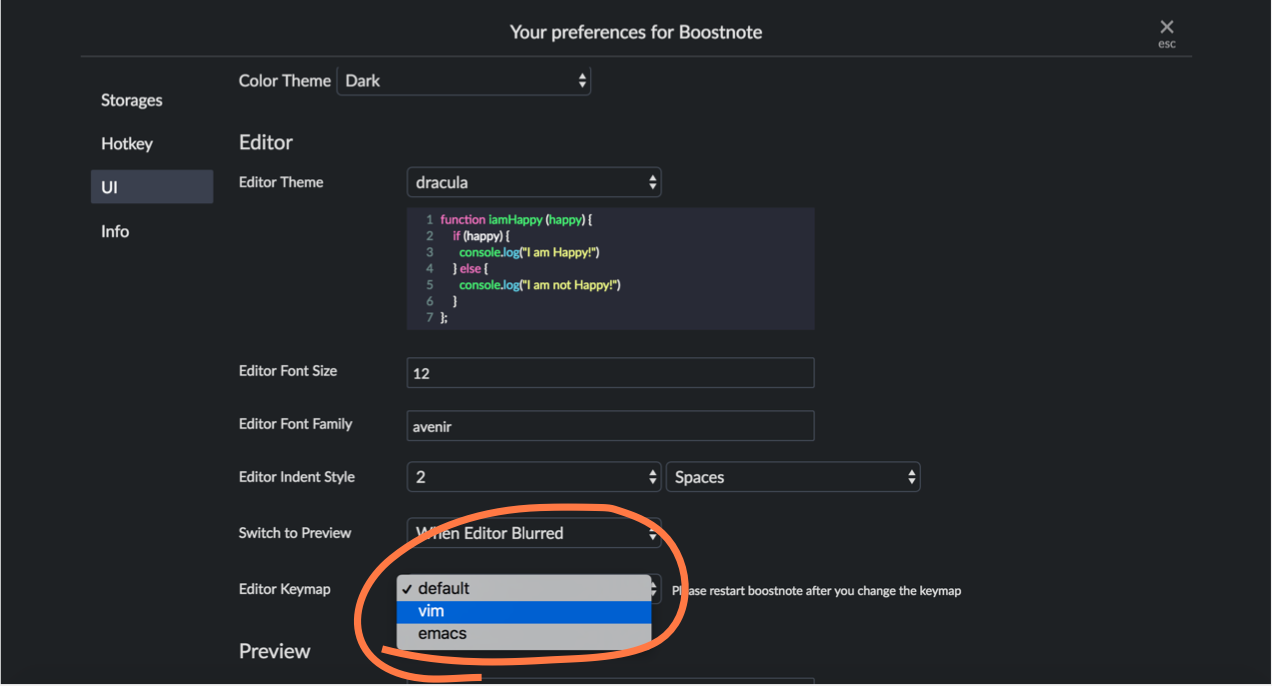The image size is (1272, 686).
Task: Click the avenir Editor Font Family field
Action: (610, 425)
